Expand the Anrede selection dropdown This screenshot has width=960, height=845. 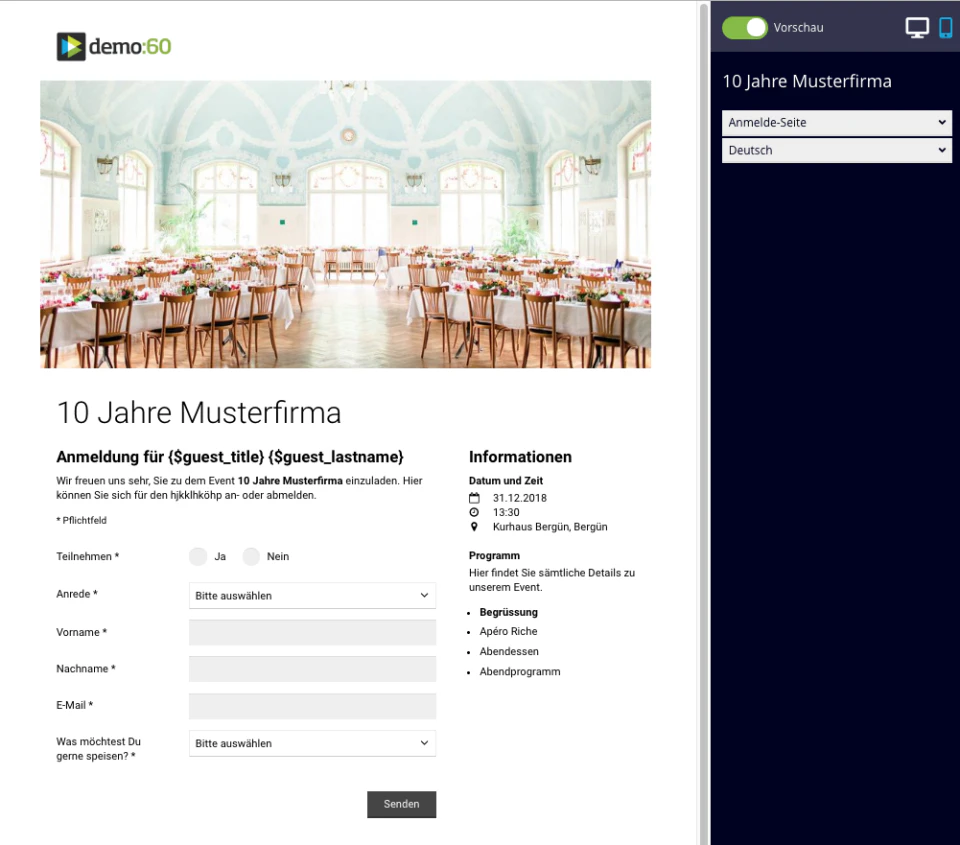[312, 595]
